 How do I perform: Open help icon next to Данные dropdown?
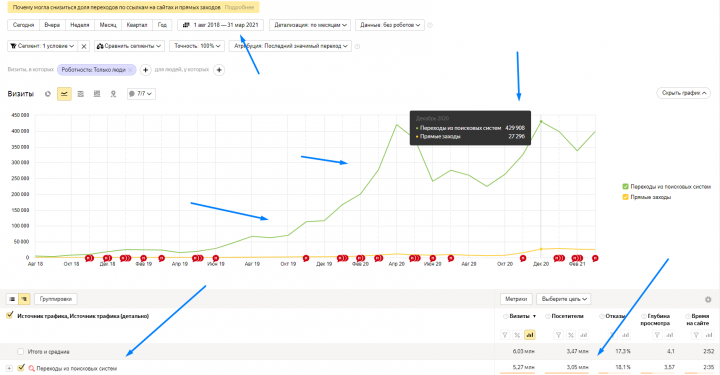pyautogui.click(x=430, y=25)
